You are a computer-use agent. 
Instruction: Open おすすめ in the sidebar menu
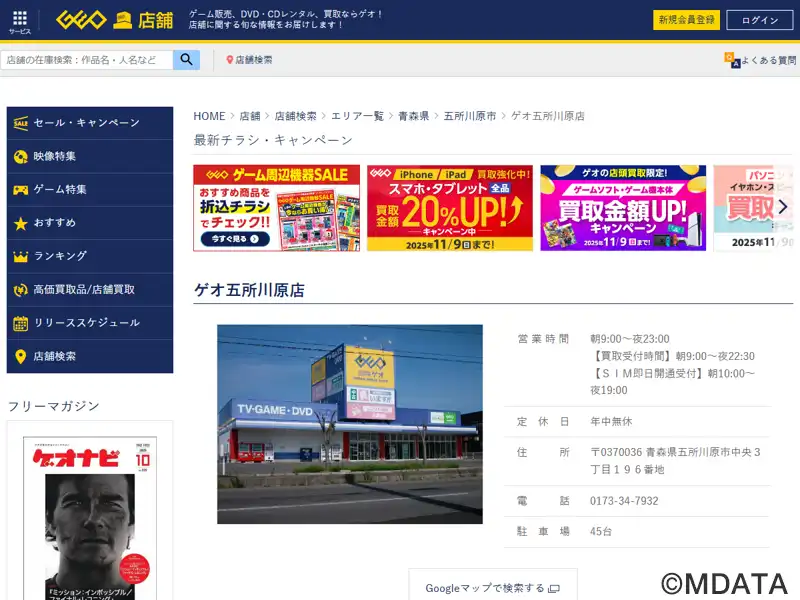coord(90,223)
